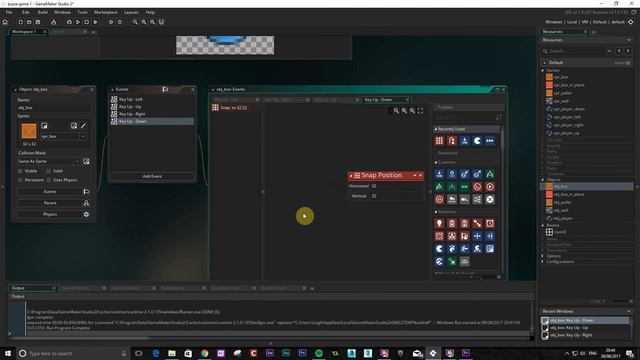The width and height of the screenshot is (640, 360).
Task: Select the three-arrows action in Recently Used
Action: (490, 141)
